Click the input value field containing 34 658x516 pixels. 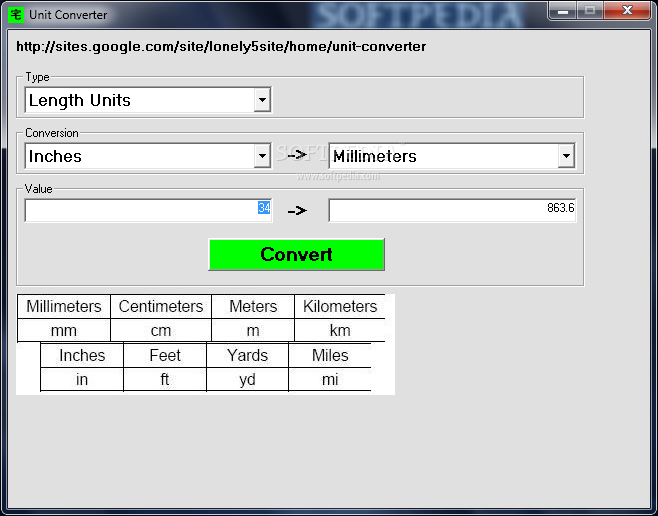tap(148, 210)
